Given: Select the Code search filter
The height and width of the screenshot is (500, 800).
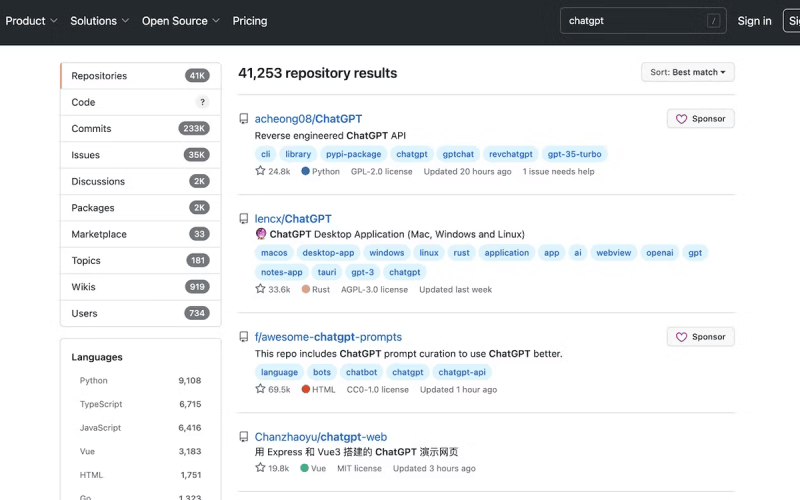Looking at the screenshot, I should coord(141,102).
